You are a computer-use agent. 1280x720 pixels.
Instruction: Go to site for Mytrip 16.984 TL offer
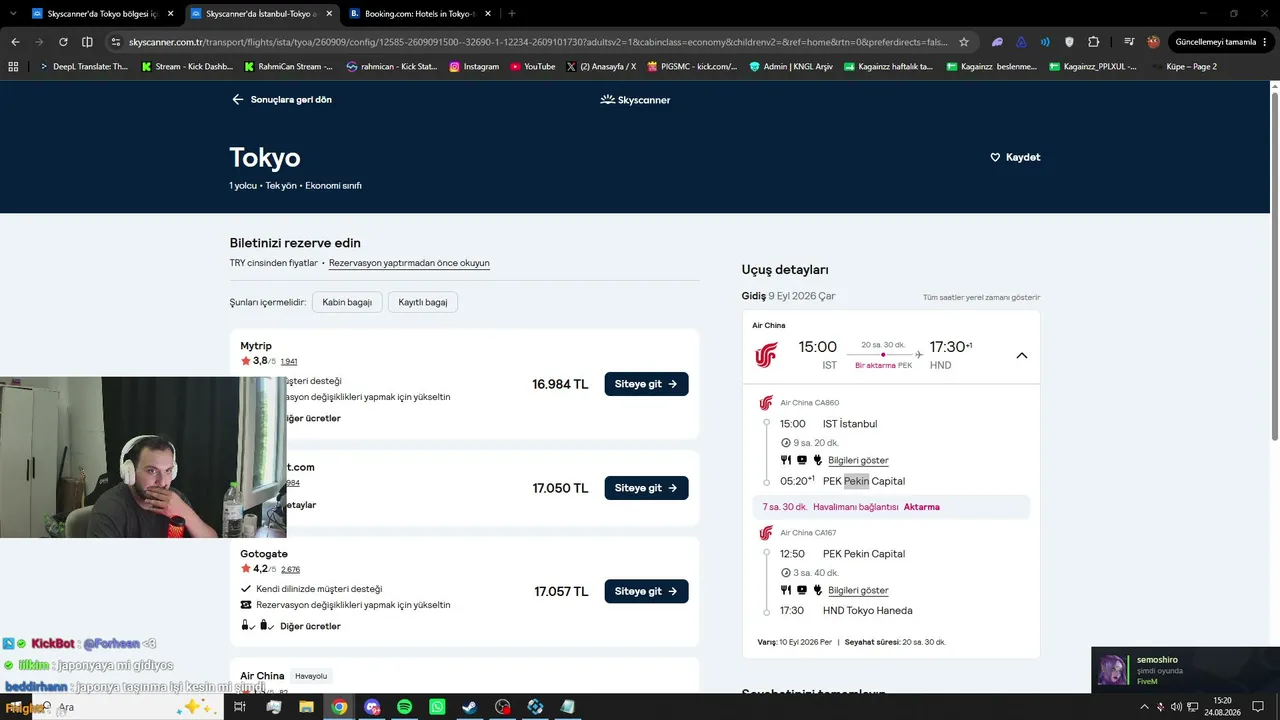coord(646,384)
